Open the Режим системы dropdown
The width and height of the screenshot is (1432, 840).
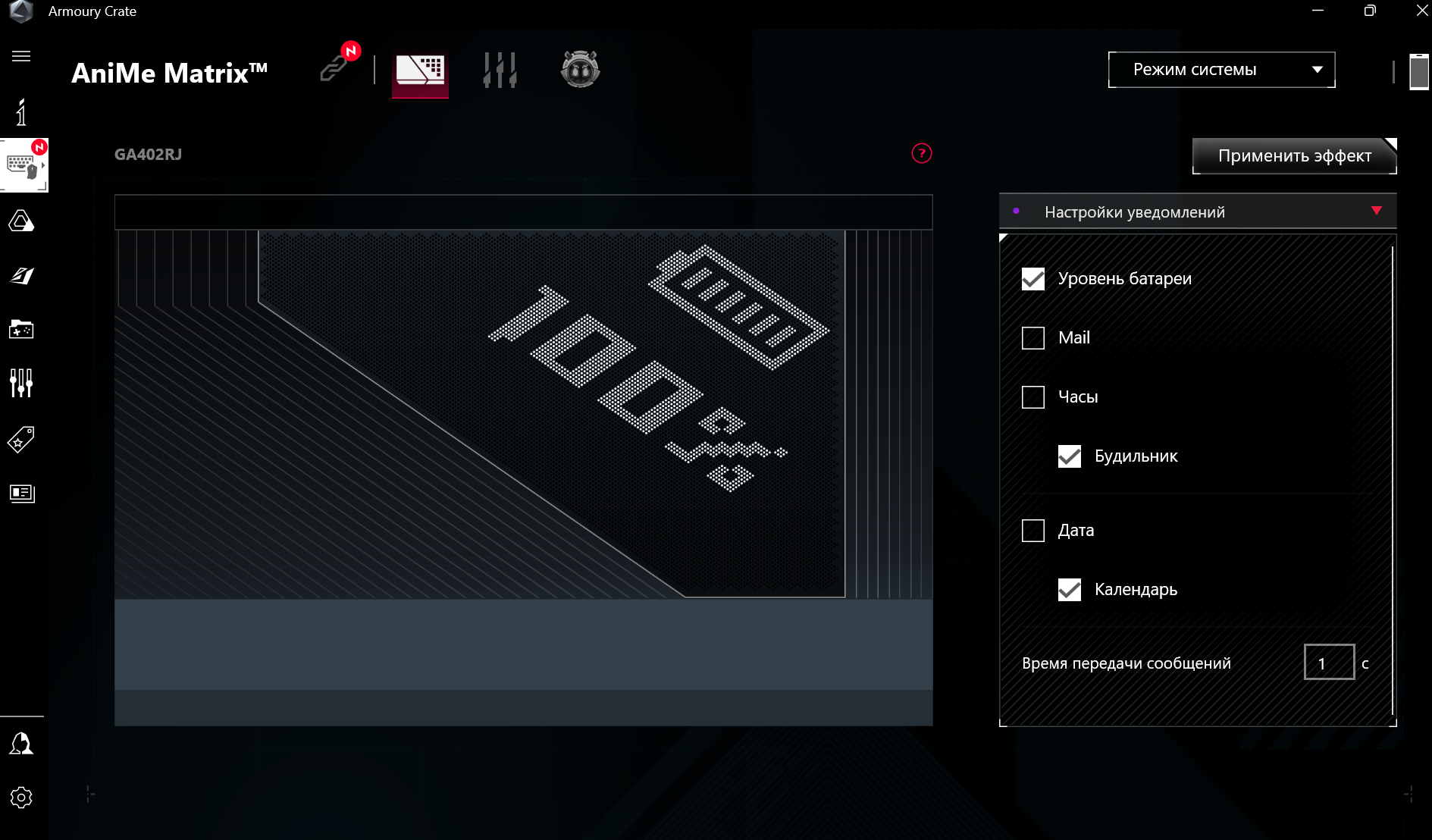click(1220, 70)
